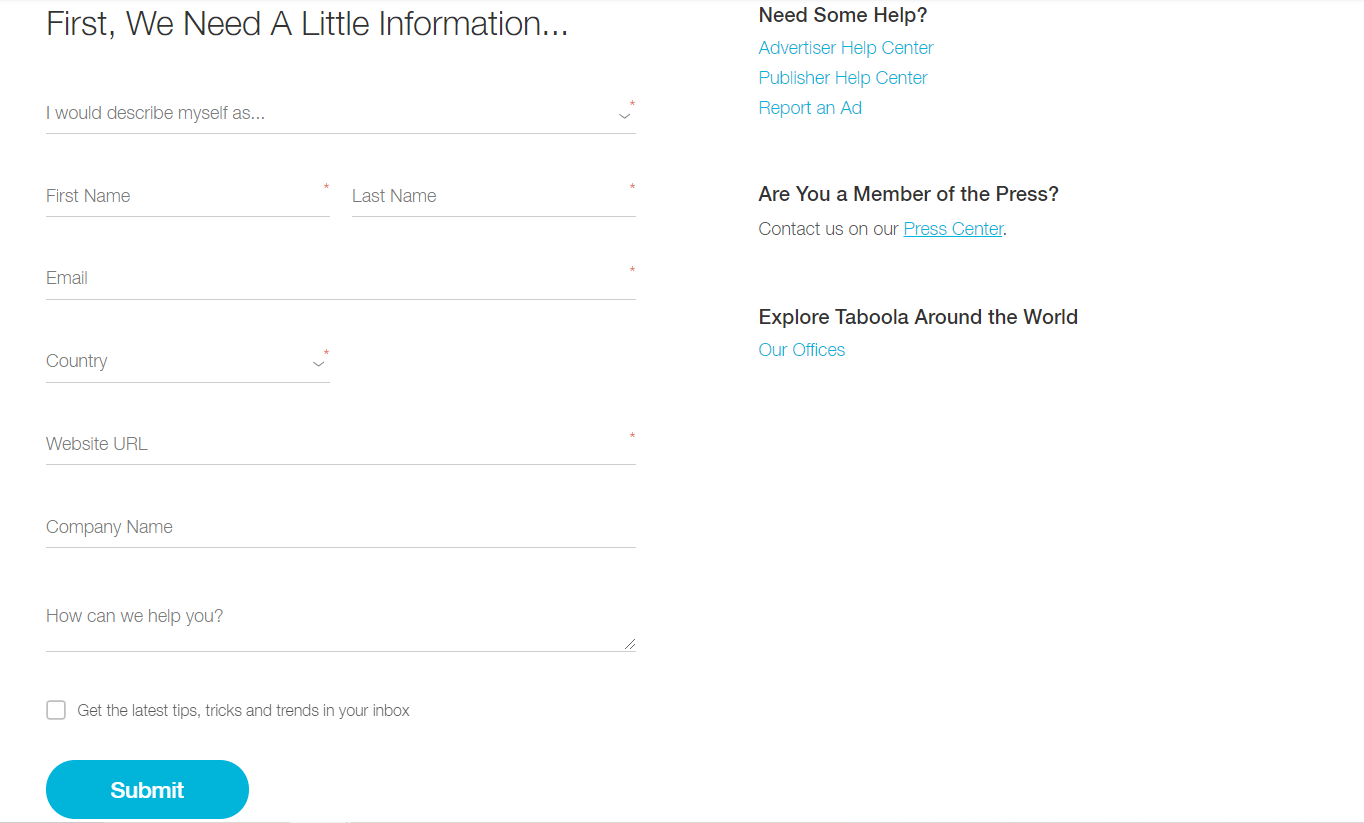This screenshot has height=823, width=1364.
Task: Open the 'I would describe myself as...' dropdown
Action: coord(330,114)
